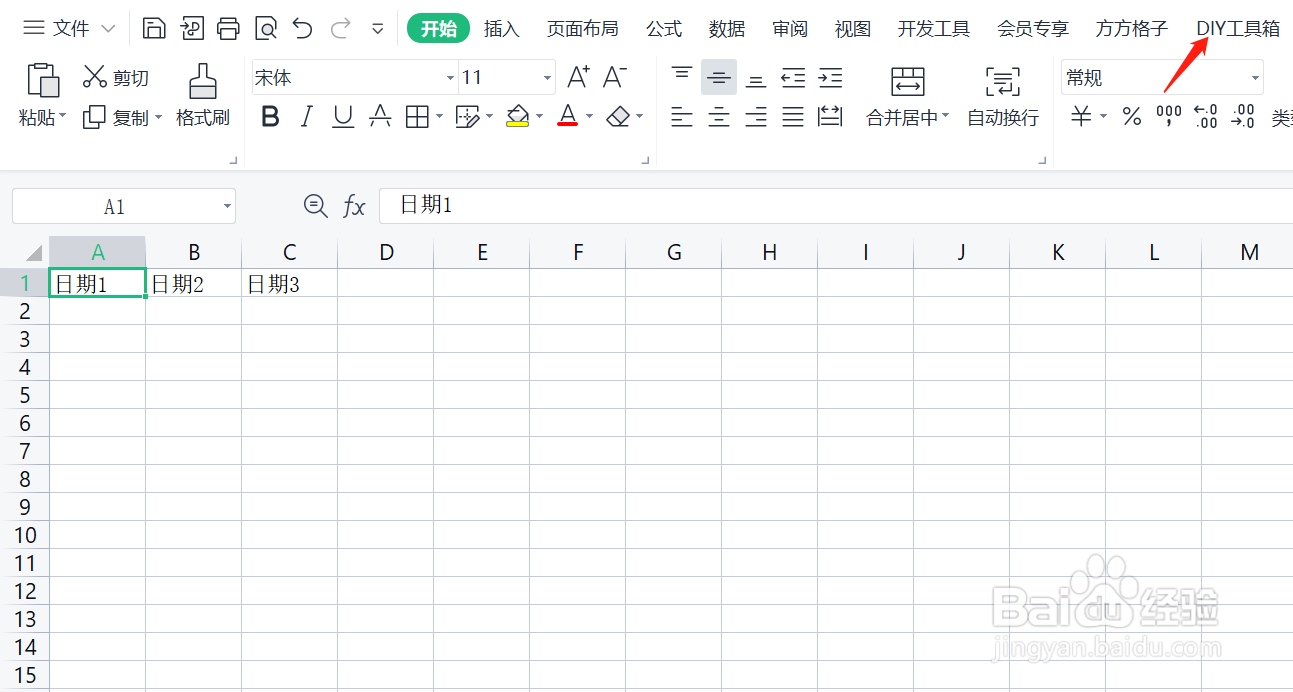
Task: Enable 自动换行 wrap text
Action: [x=1001, y=116]
